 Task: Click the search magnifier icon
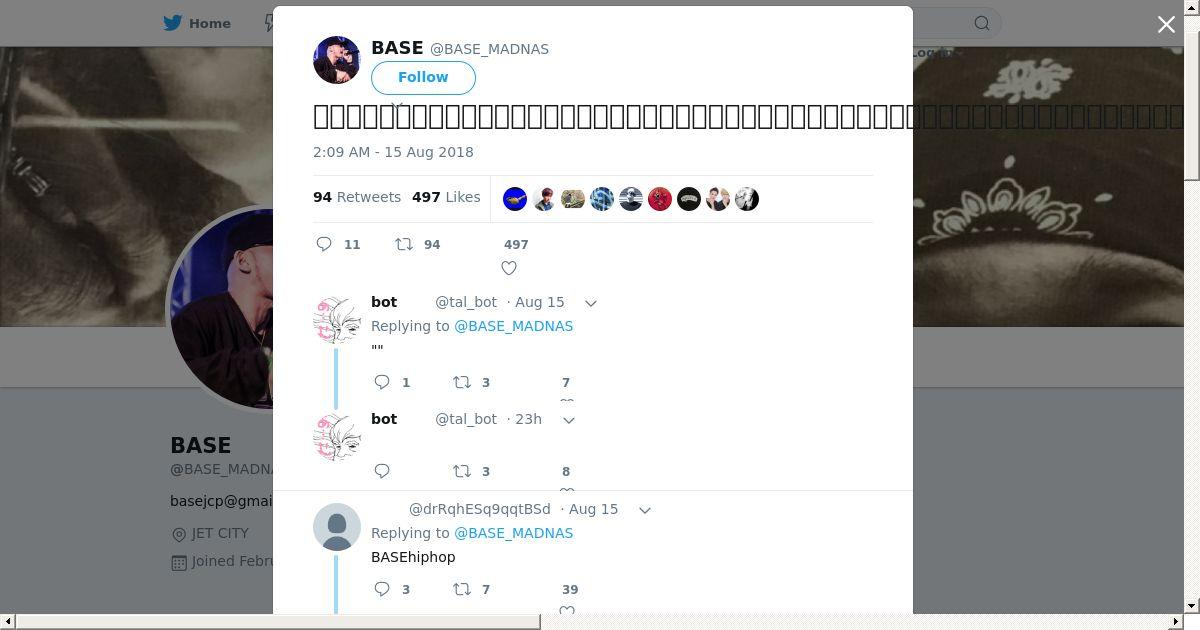(982, 23)
